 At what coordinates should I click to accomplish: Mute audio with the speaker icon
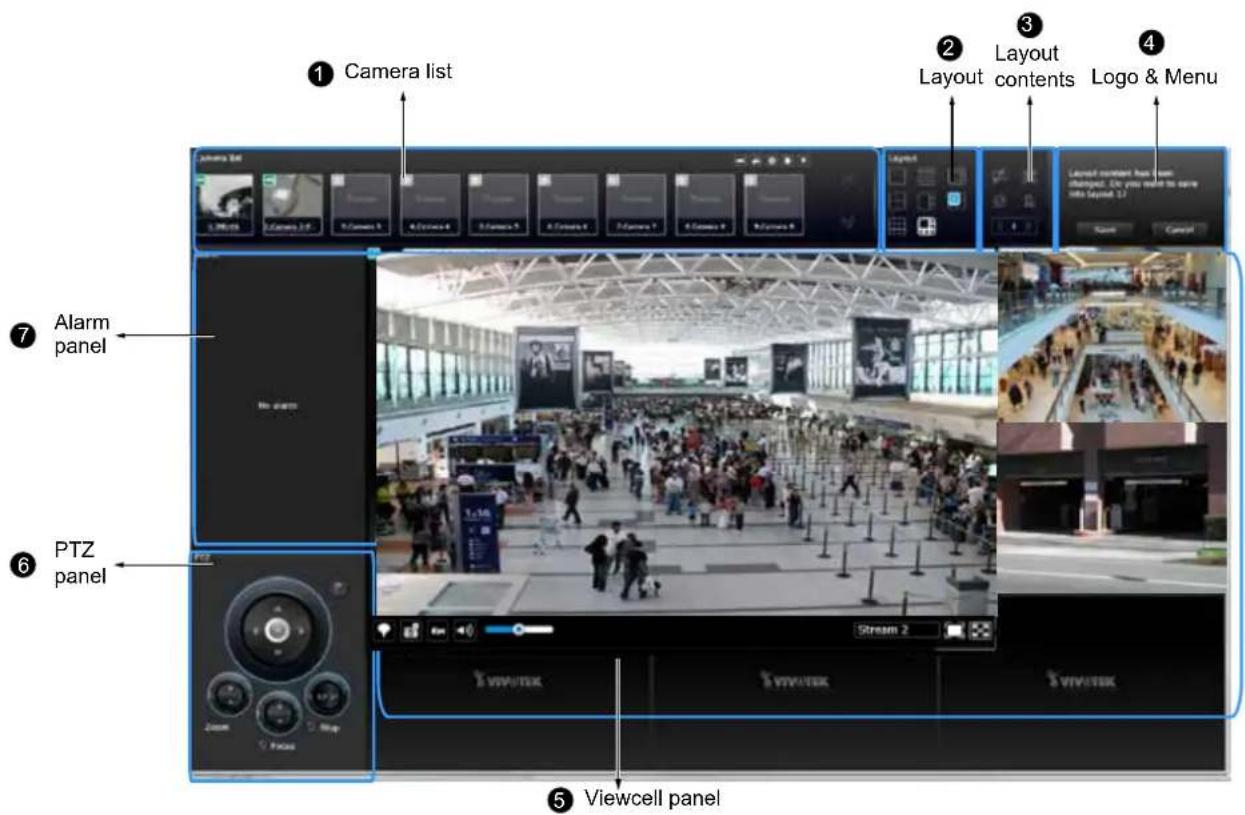pyautogui.click(x=465, y=630)
